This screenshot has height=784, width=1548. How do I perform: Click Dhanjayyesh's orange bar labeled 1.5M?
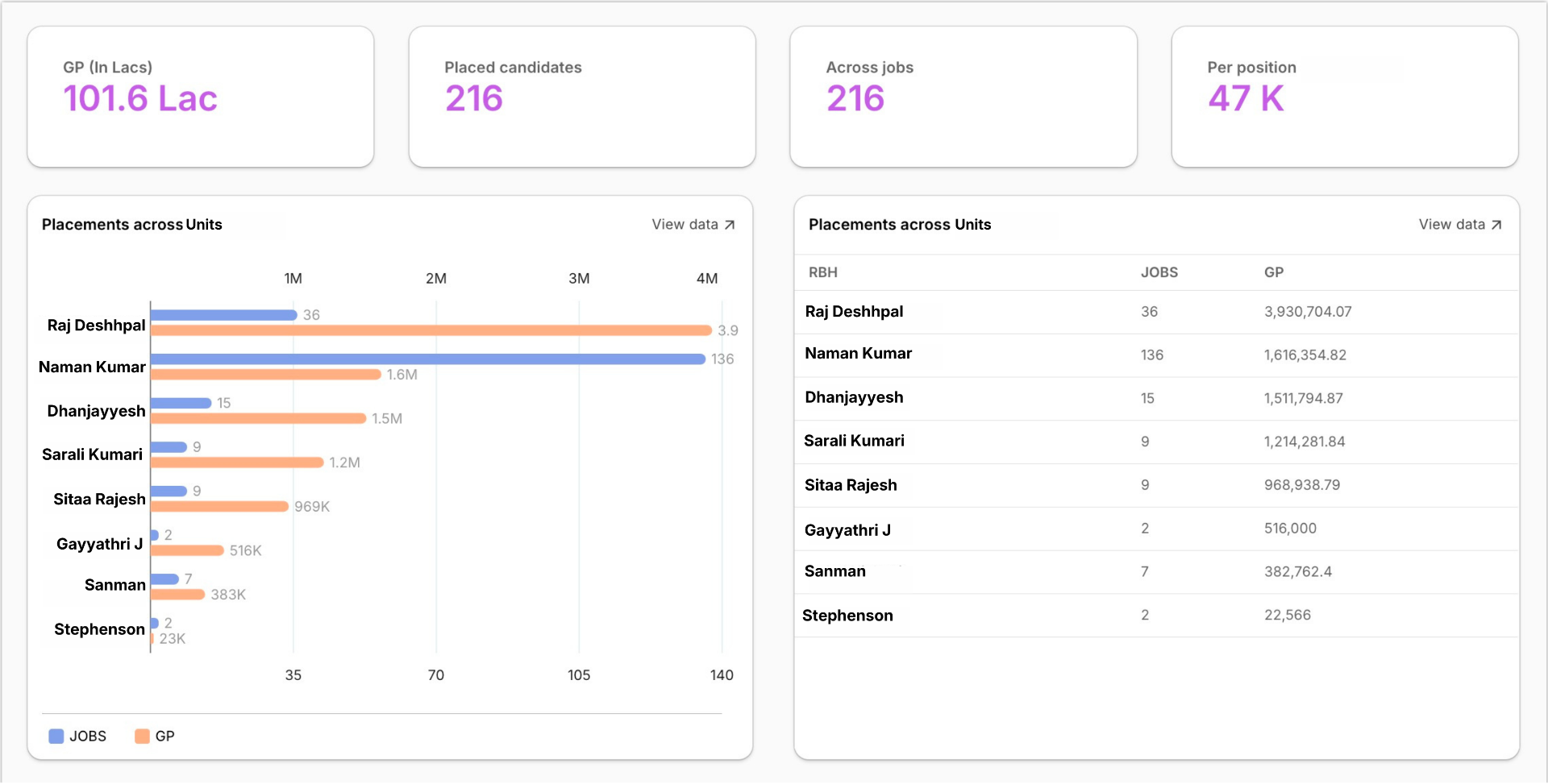click(x=259, y=418)
